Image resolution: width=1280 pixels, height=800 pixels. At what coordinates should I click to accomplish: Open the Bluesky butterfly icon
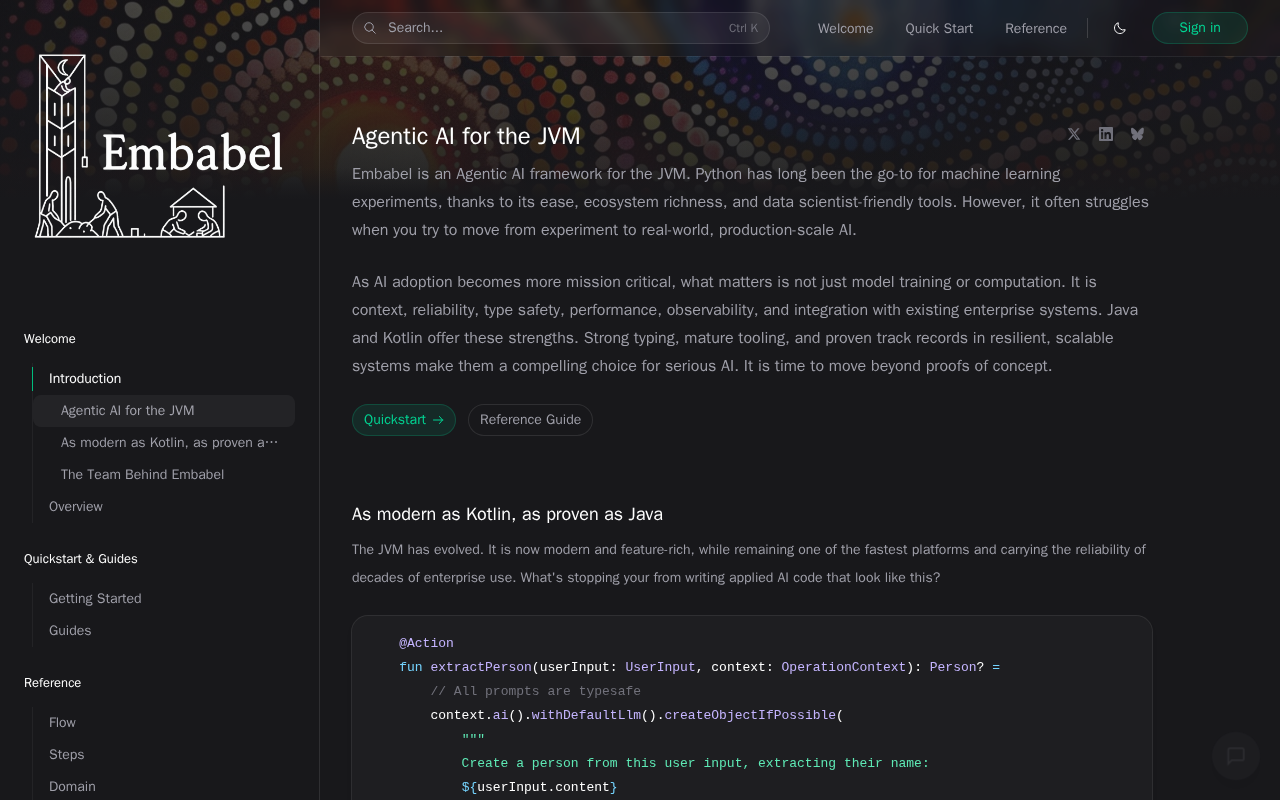pyautogui.click(x=1138, y=134)
